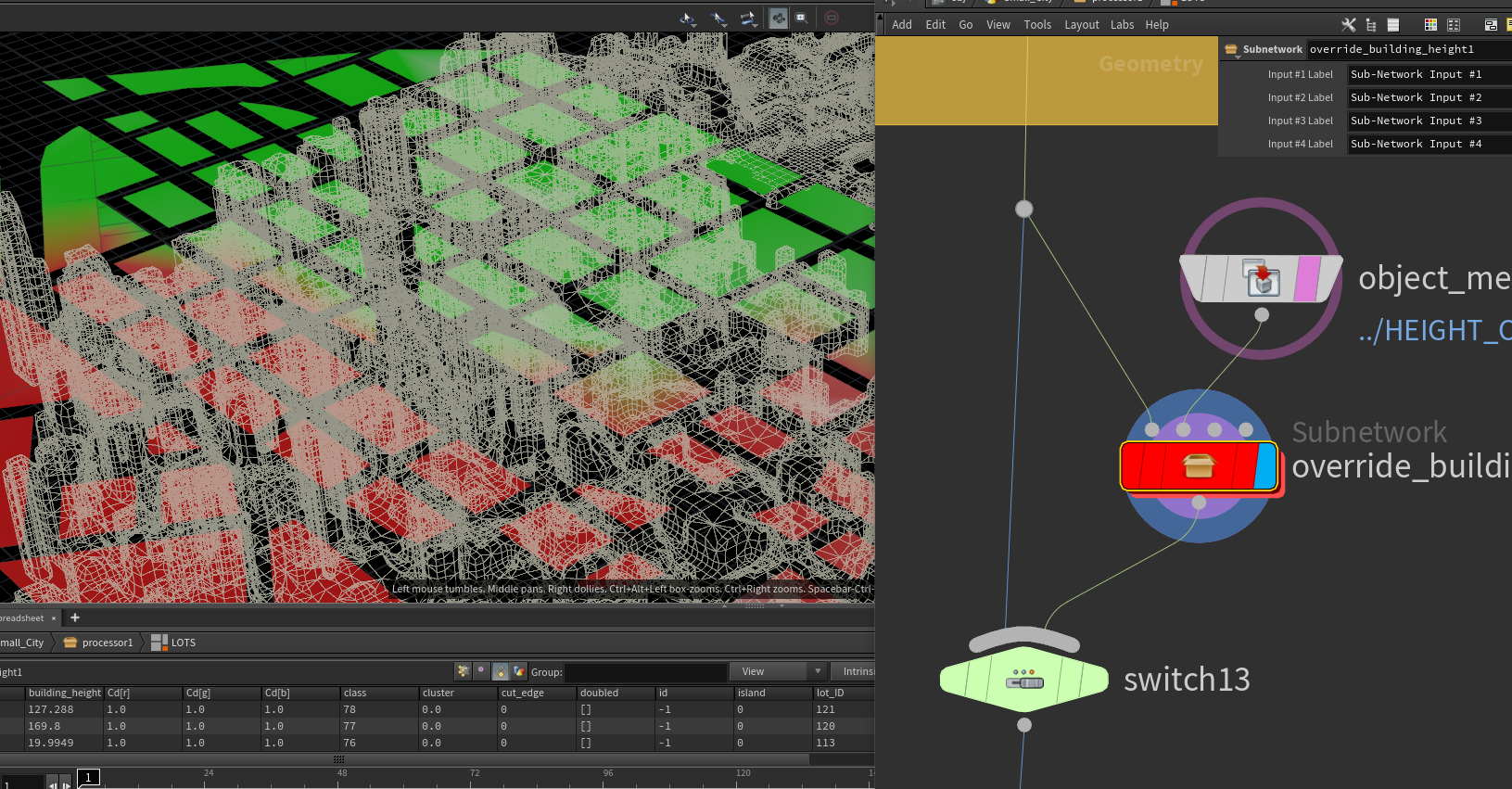Toggle blue display flag on override_building node
Screen dimensions: 1512x789
point(1264,465)
